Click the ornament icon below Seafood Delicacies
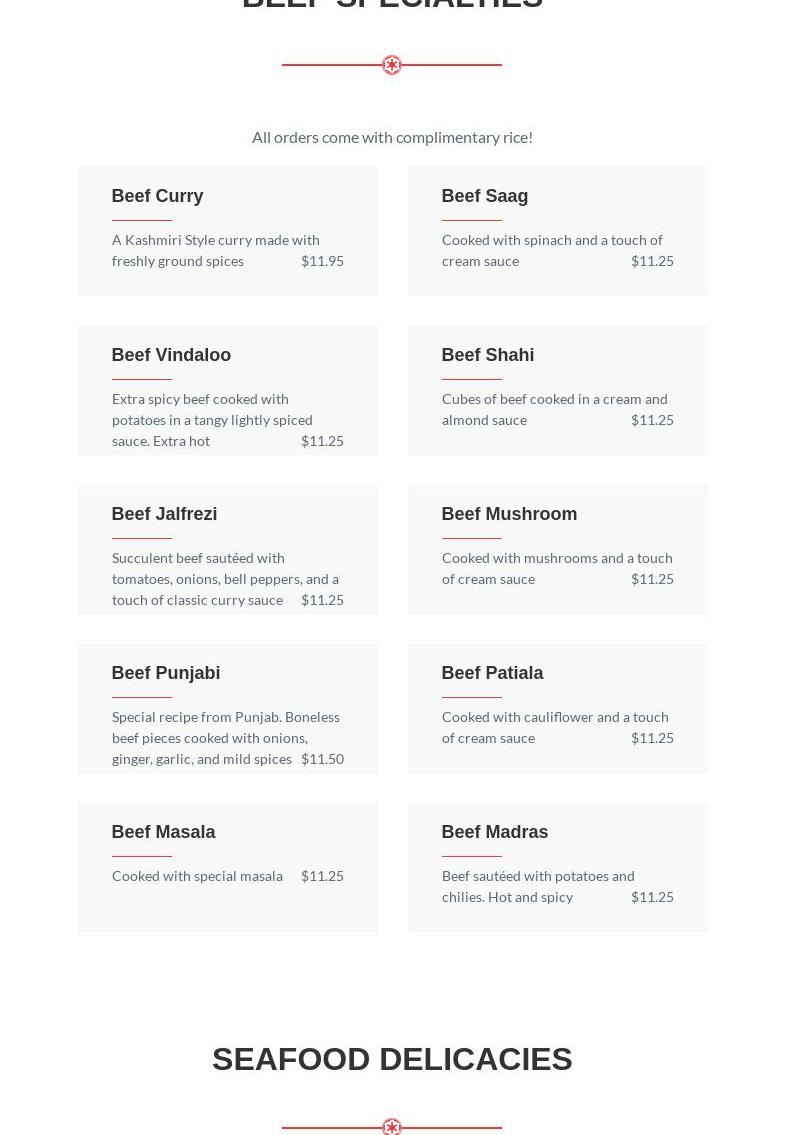 point(392,1127)
